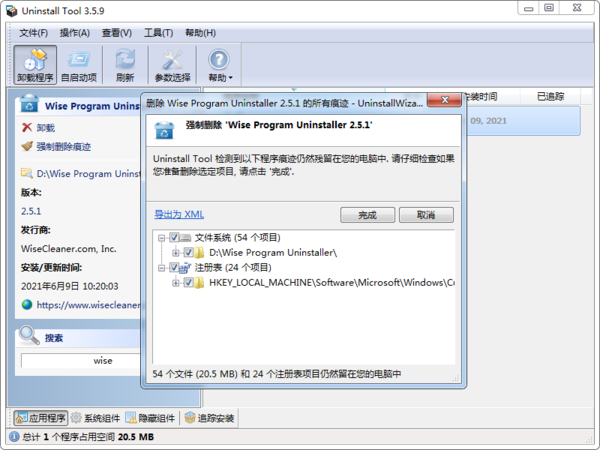
Task: Open the 工具(T) menu
Action: pyautogui.click(x=158, y=33)
